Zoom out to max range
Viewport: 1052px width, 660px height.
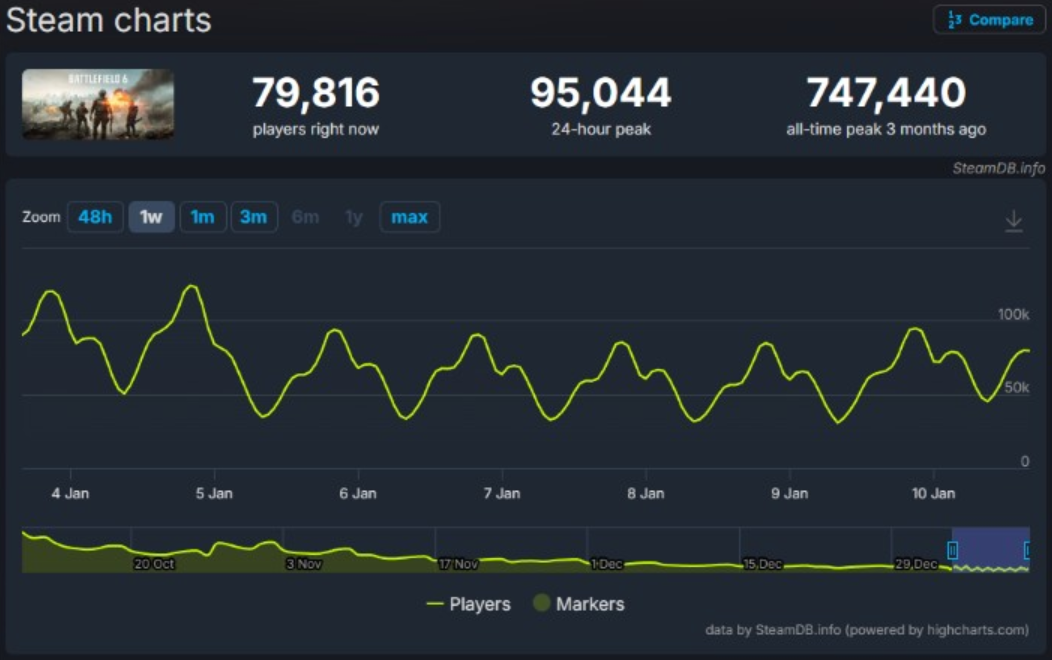point(409,217)
